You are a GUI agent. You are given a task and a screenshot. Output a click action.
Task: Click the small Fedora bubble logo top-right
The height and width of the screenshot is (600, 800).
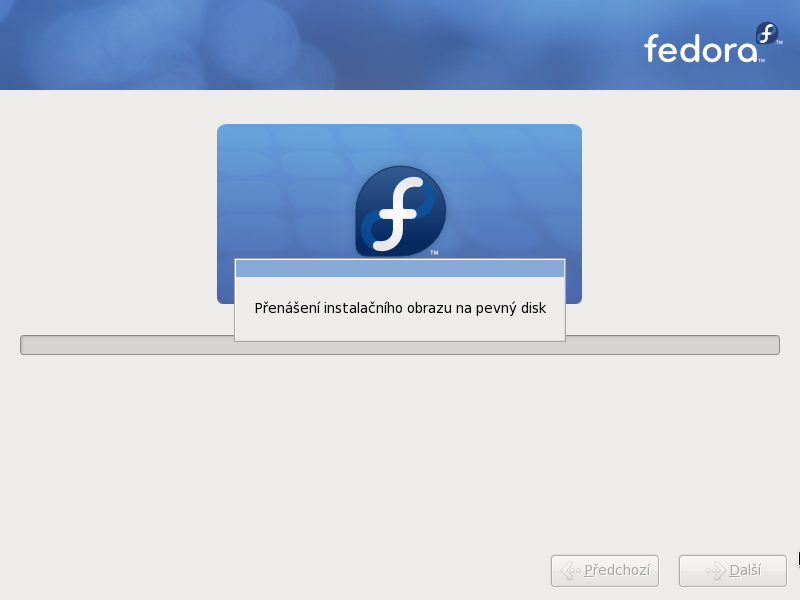click(x=767, y=33)
